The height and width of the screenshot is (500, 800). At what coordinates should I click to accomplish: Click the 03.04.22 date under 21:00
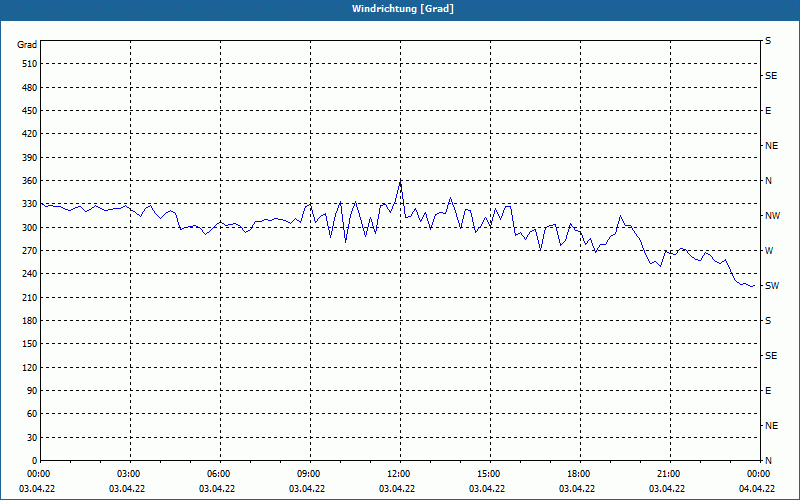[667, 489]
